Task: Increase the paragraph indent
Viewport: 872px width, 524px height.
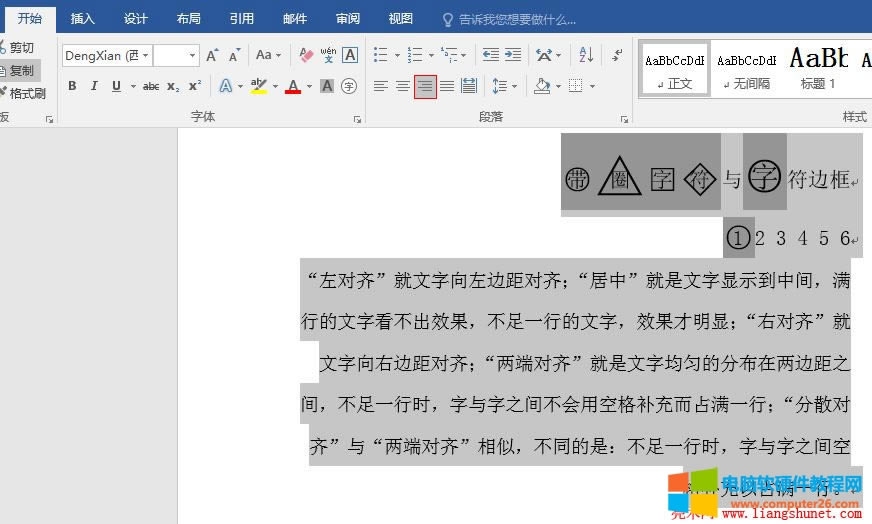Action: click(514, 55)
